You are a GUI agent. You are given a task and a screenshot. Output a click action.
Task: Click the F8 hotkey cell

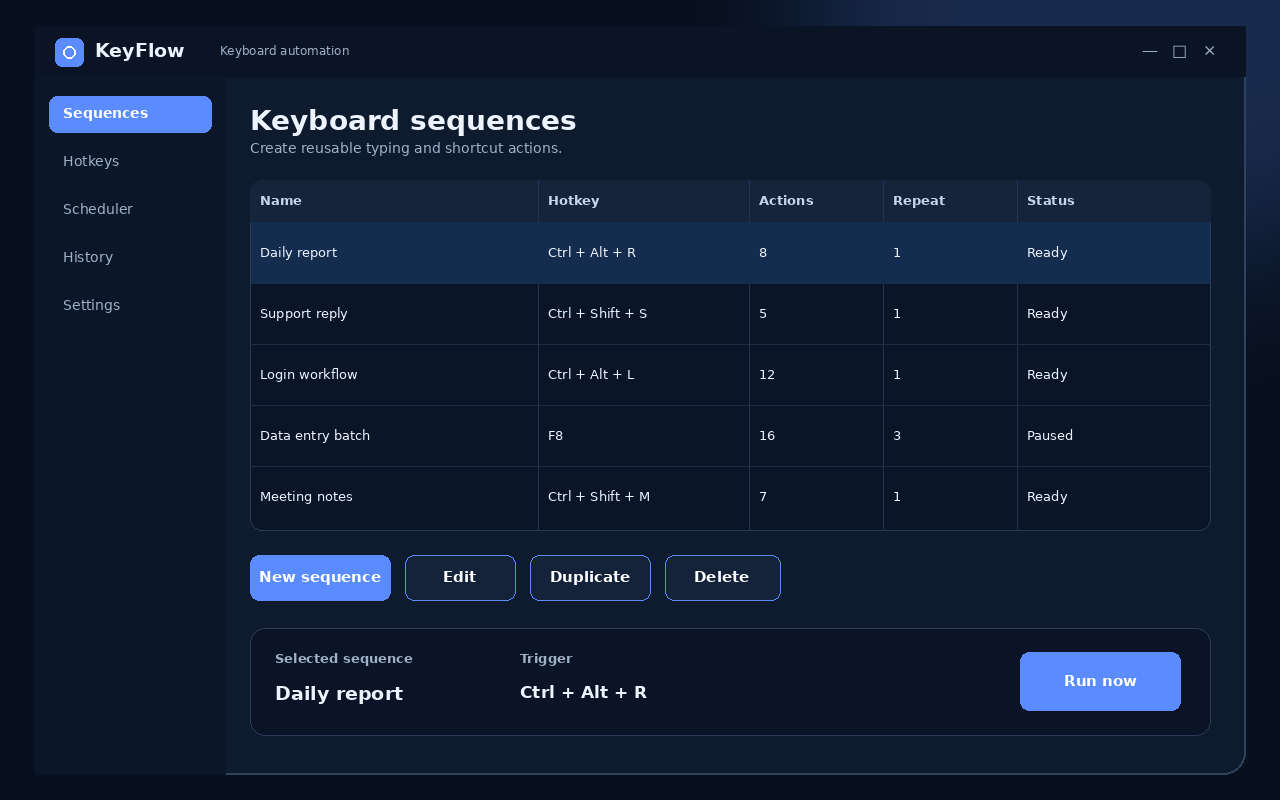[644, 436]
